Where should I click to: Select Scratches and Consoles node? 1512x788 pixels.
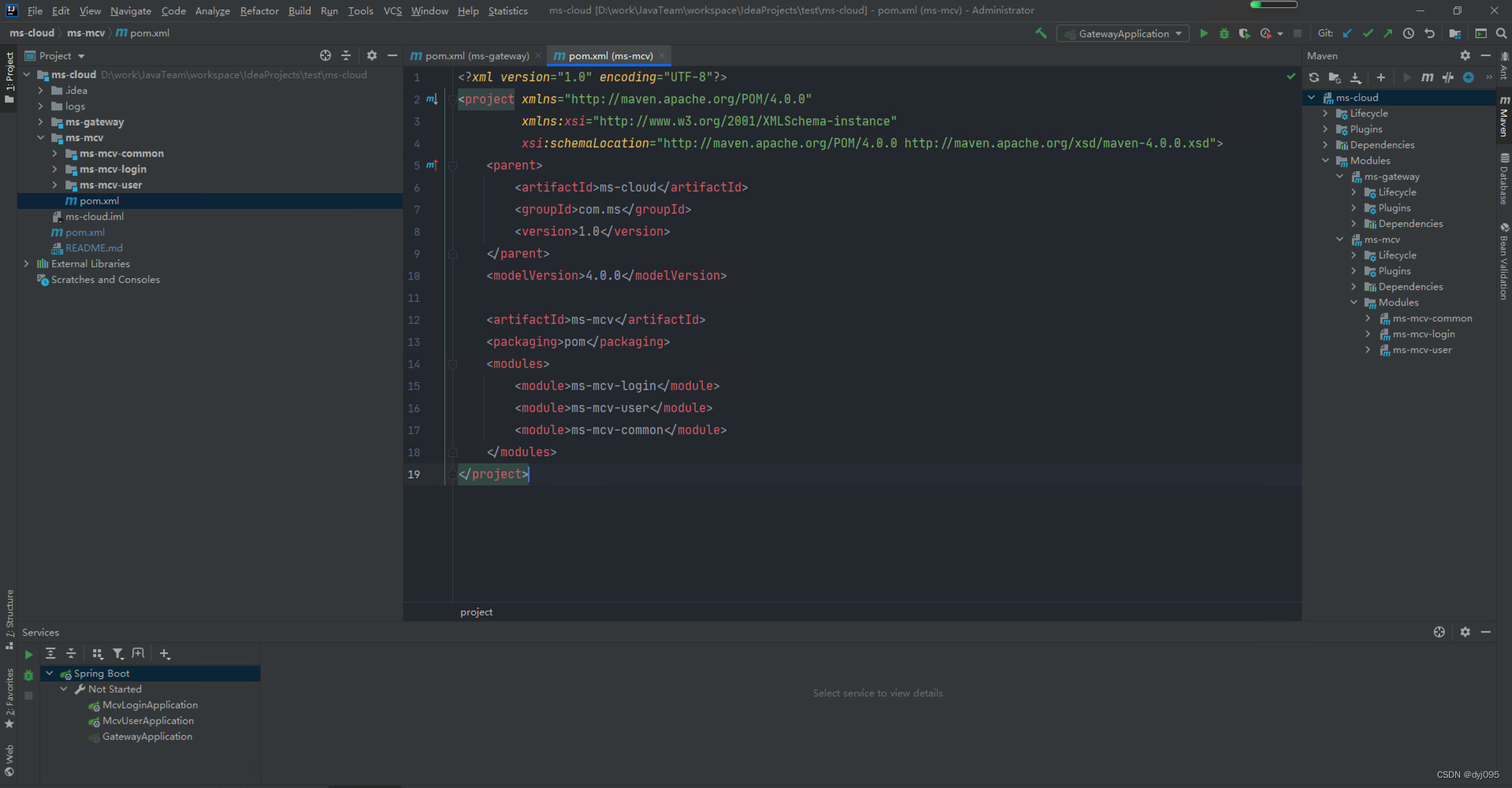click(x=105, y=280)
